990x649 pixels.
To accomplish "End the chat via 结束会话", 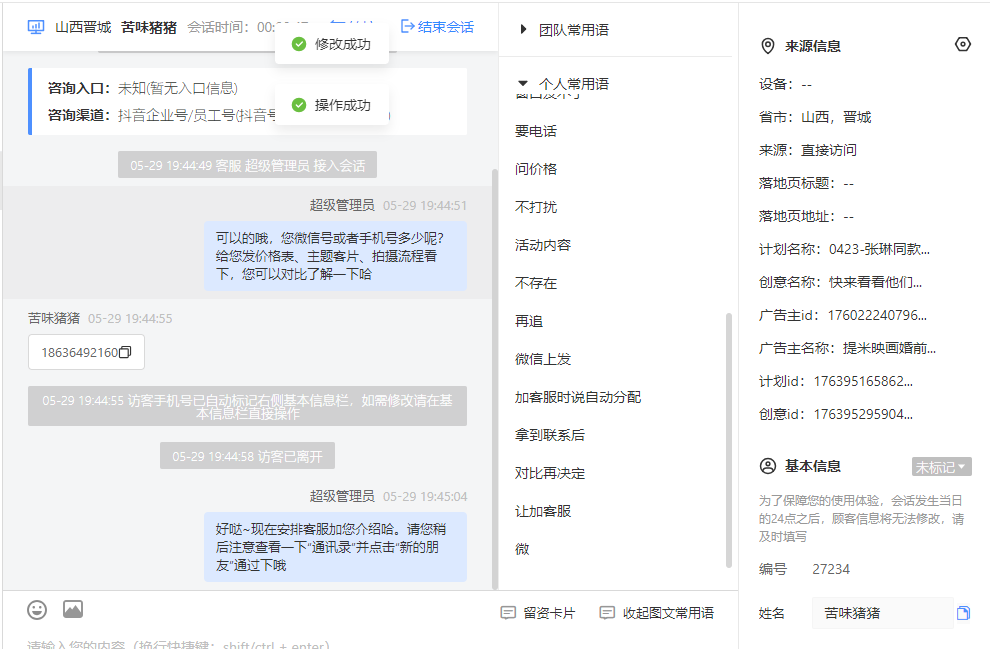I will [437, 27].
